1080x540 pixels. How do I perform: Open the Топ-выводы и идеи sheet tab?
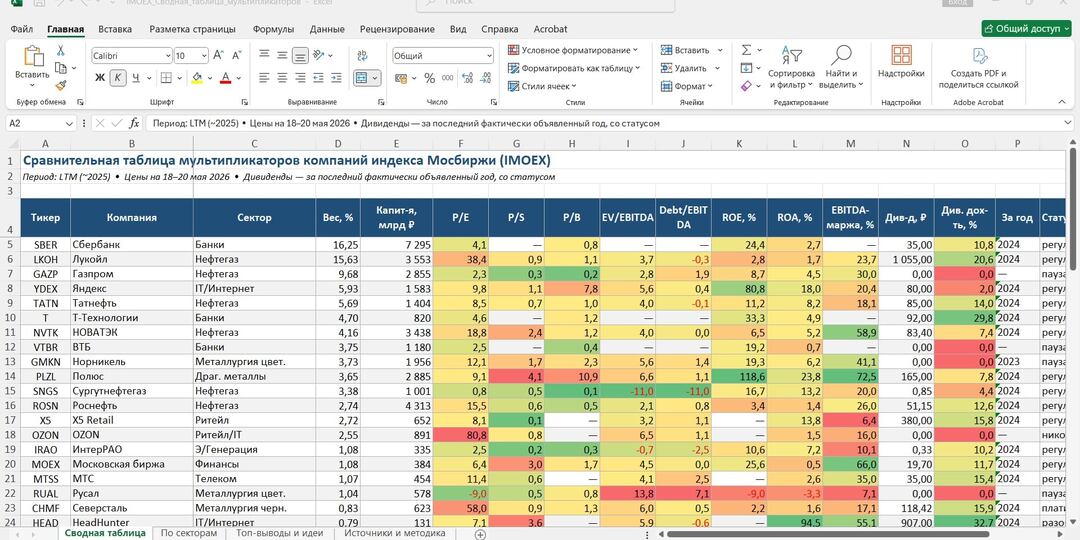coord(281,533)
